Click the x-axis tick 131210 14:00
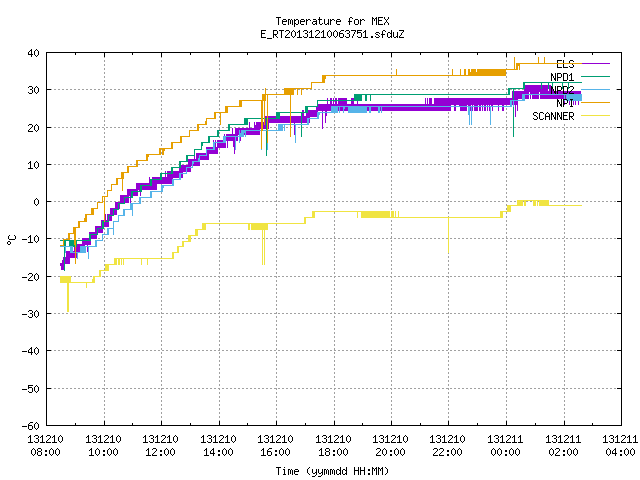This screenshot has height=480, width=640. tap(218, 446)
